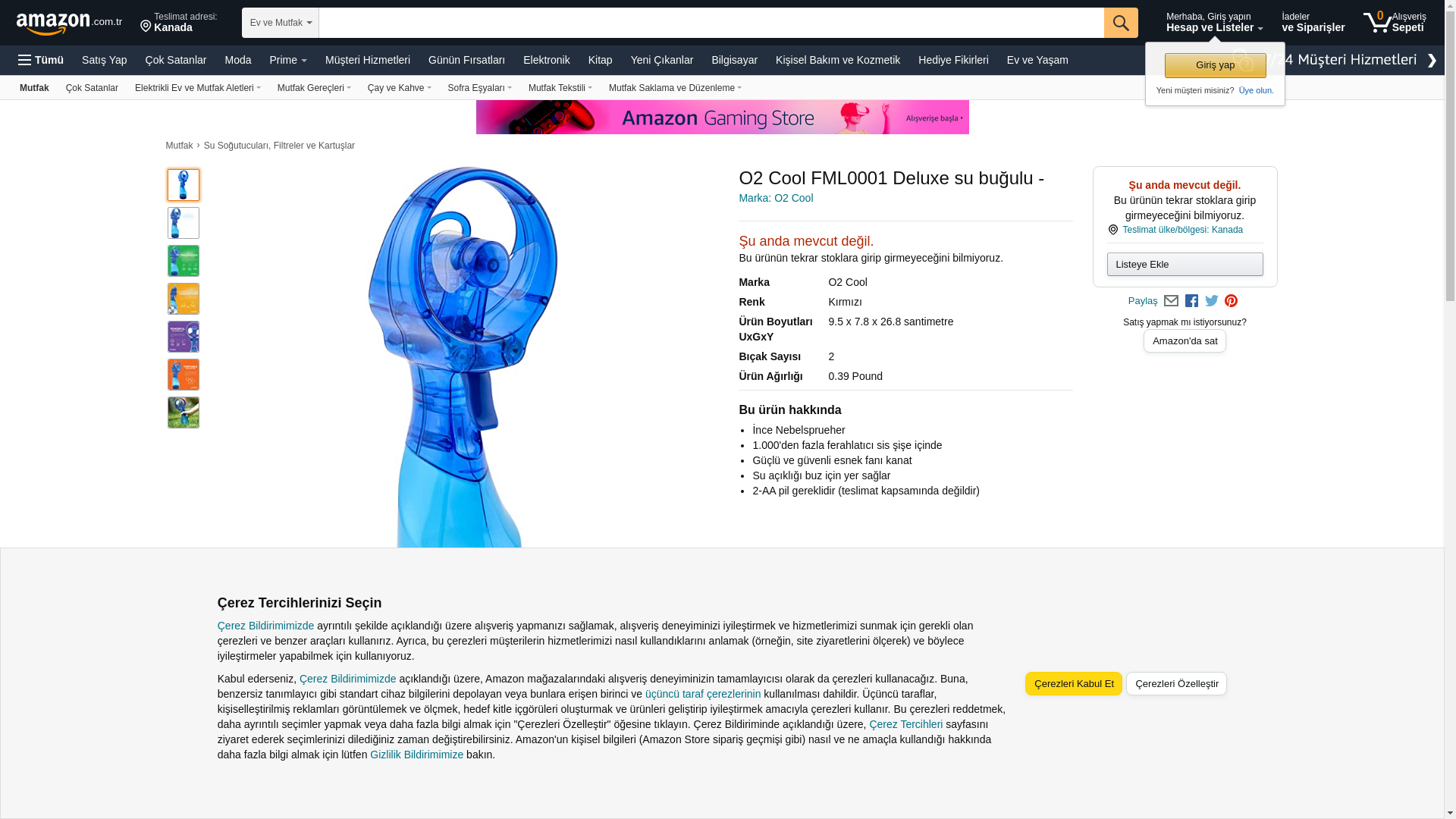Expand the Prime navigation dropdown
1456x819 pixels.
click(x=288, y=60)
